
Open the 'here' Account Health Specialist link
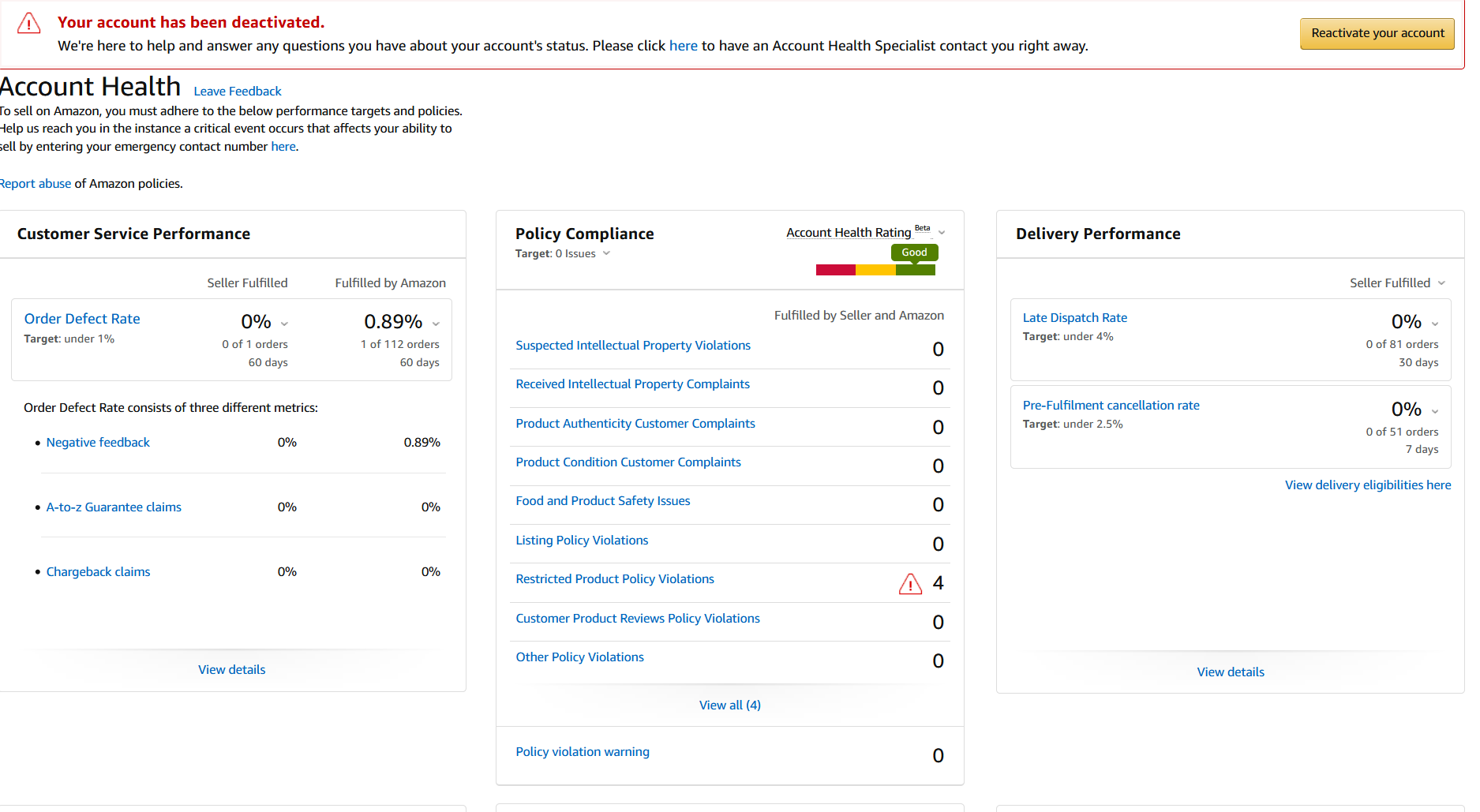tap(683, 46)
